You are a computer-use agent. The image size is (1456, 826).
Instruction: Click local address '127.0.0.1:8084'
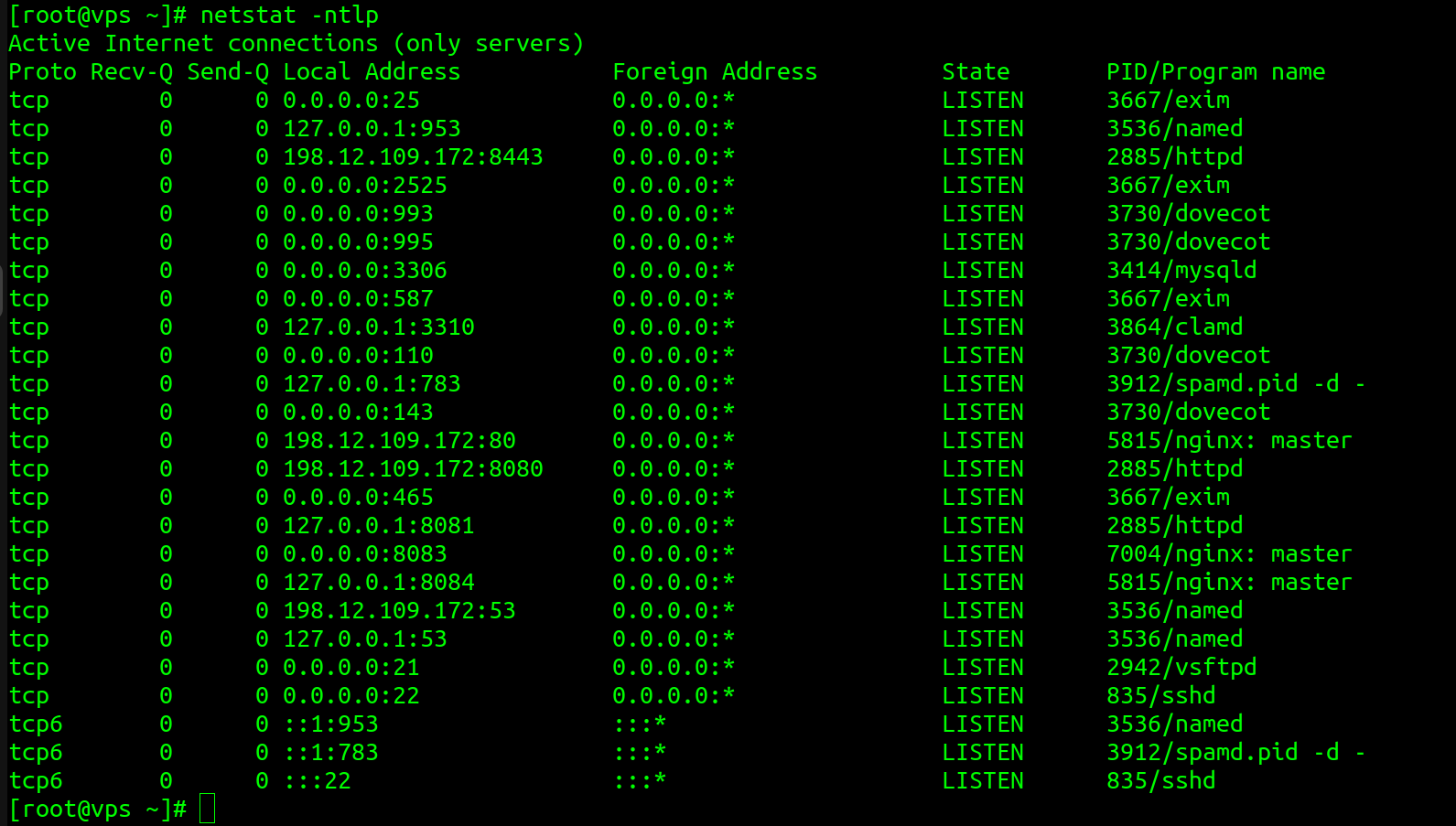pos(379,583)
